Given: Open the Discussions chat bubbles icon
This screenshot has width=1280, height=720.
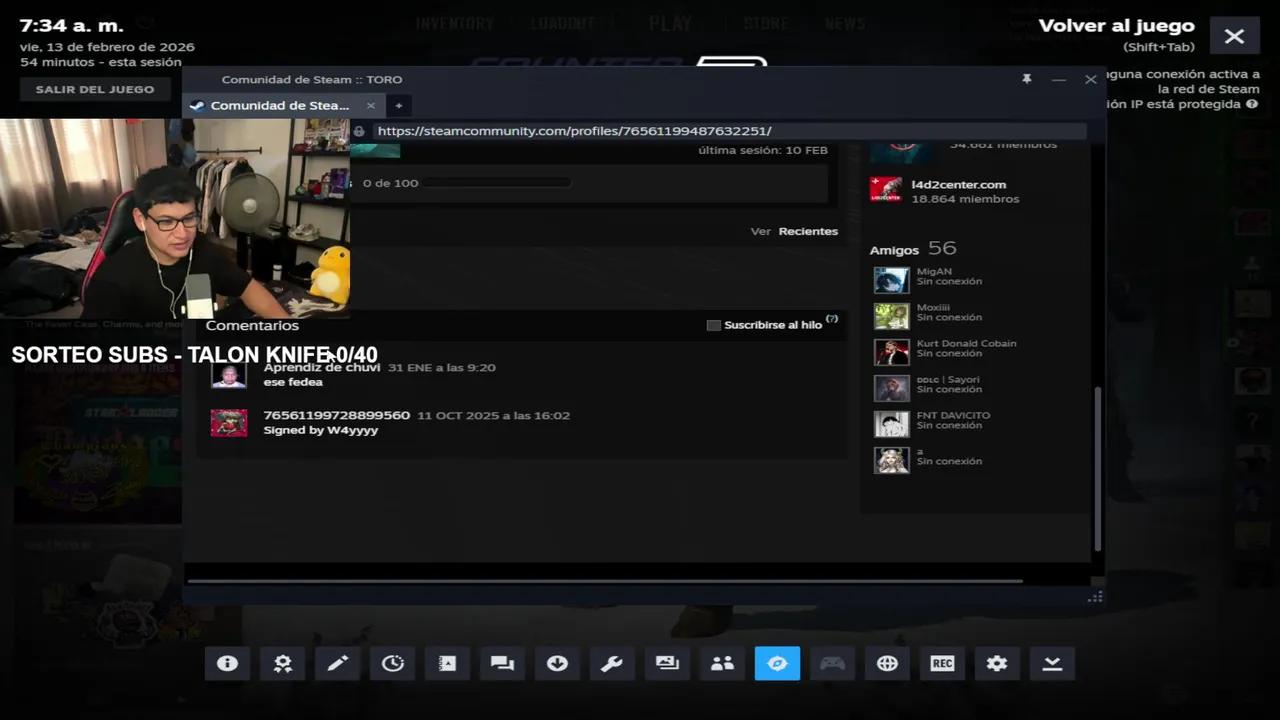Looking at the screenshot, I should tap(503, 663).
